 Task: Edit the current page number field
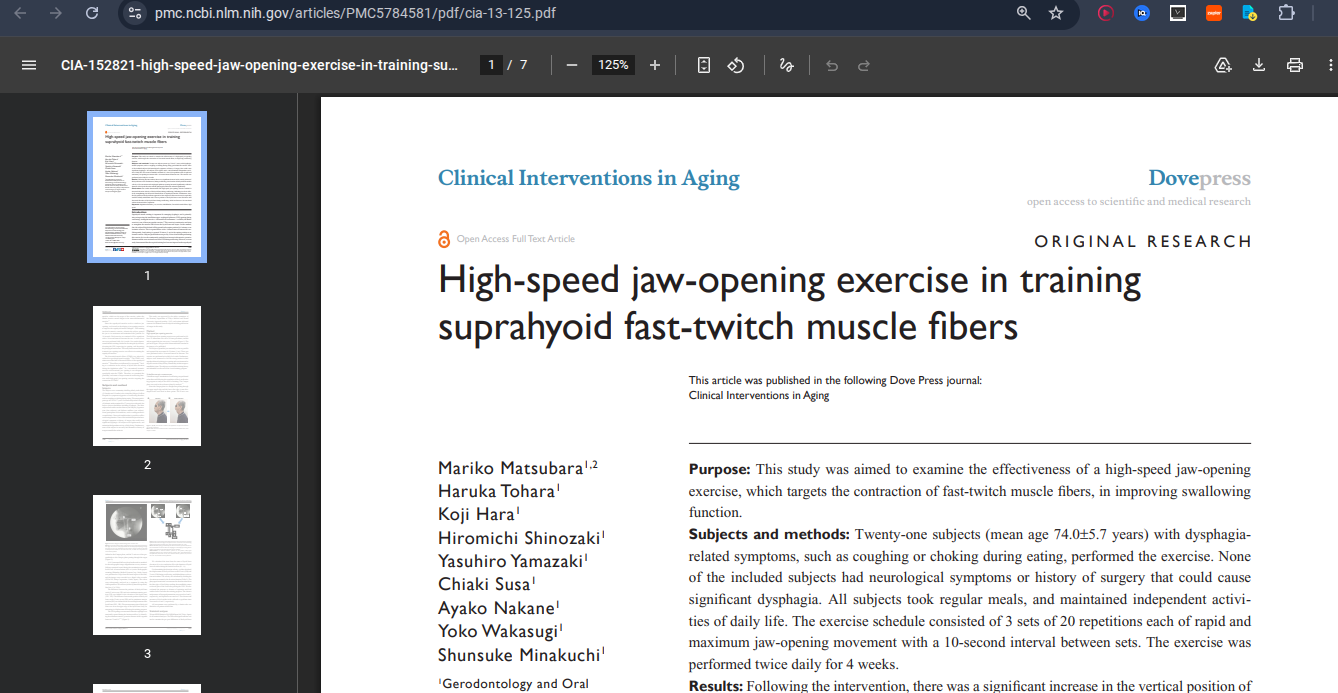click(491, 65)
